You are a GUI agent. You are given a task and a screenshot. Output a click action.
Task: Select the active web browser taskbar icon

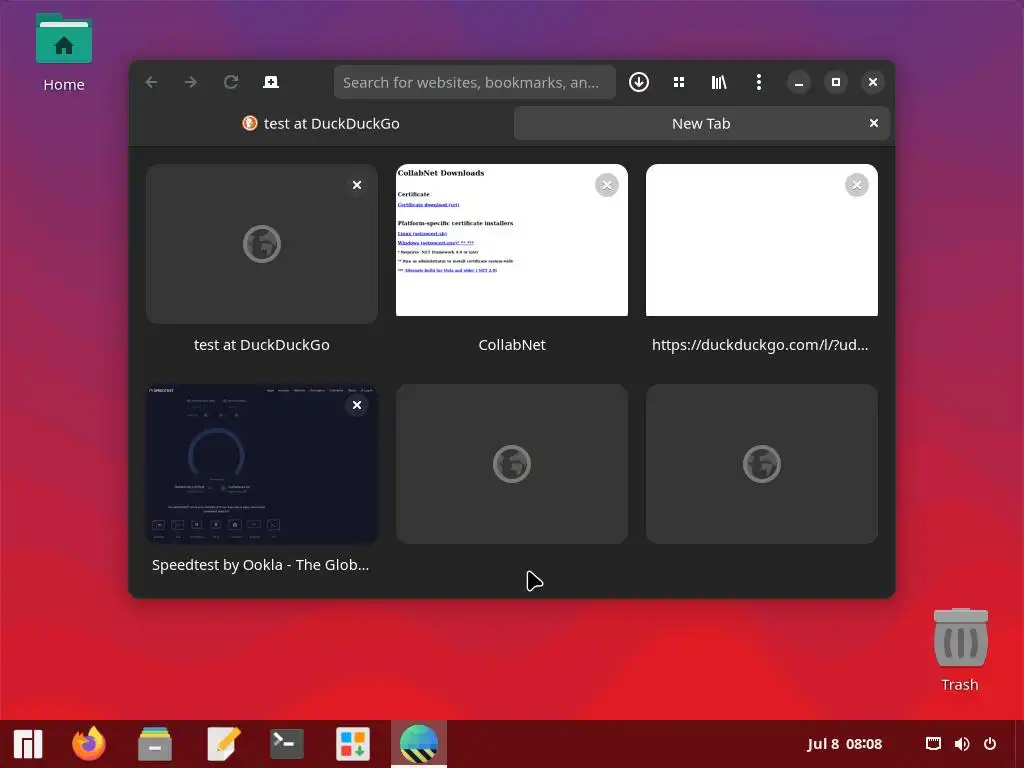click(419, 744)
